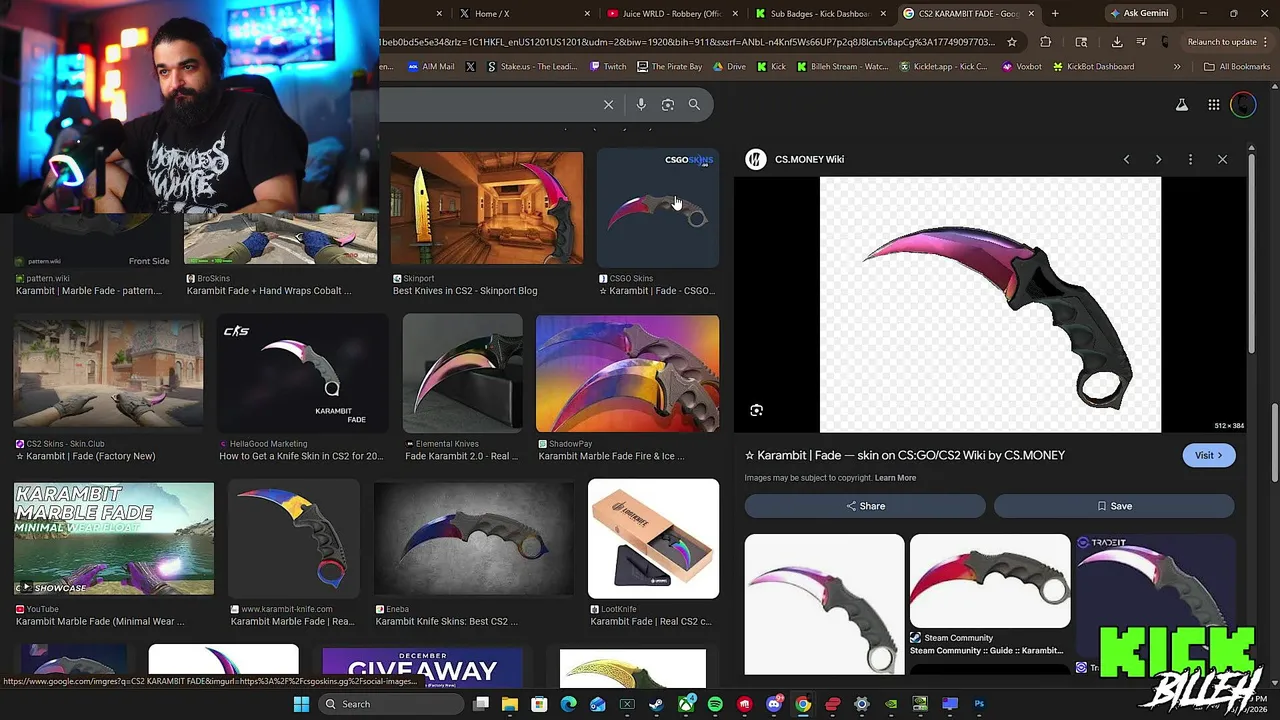Open preview panel three-dot options
The width and height of the screenshot is (1280, 720).
click(x=1190, y=159)
